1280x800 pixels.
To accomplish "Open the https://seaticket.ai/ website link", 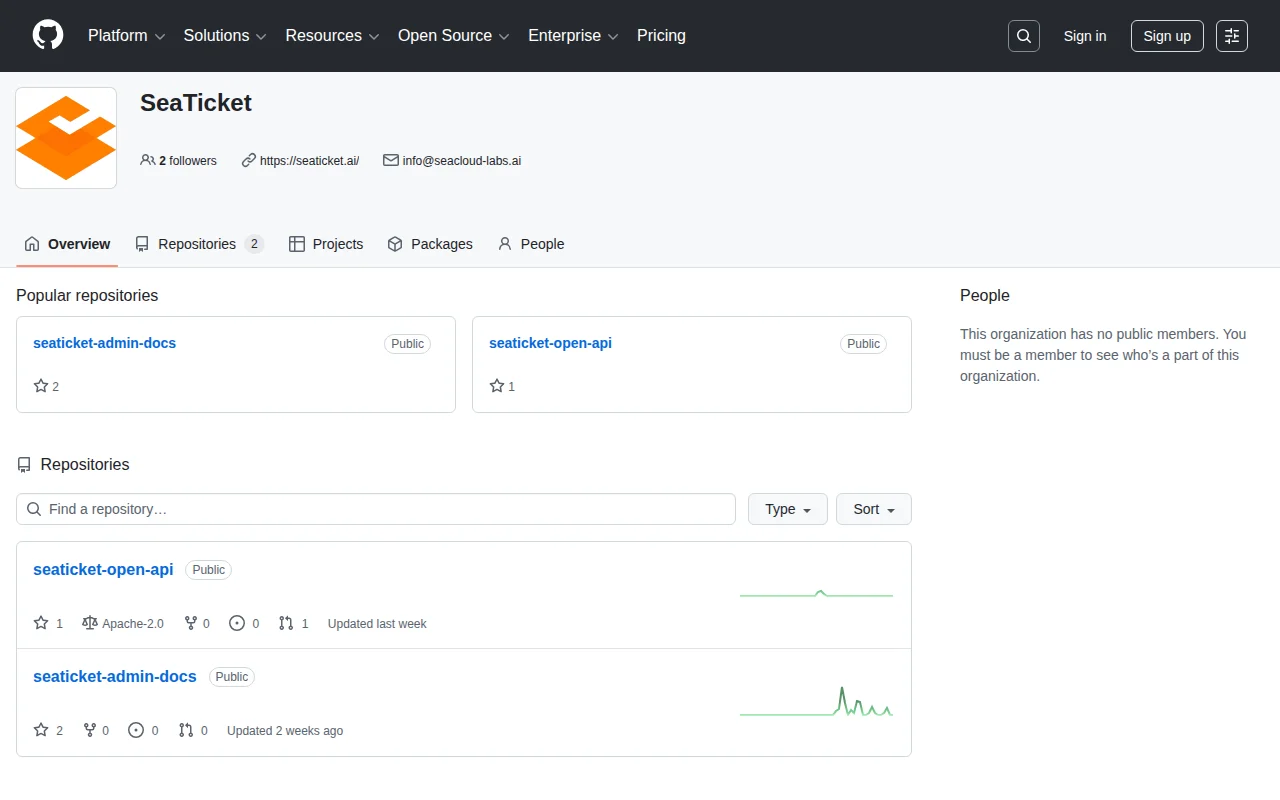I will coord(309,160).
